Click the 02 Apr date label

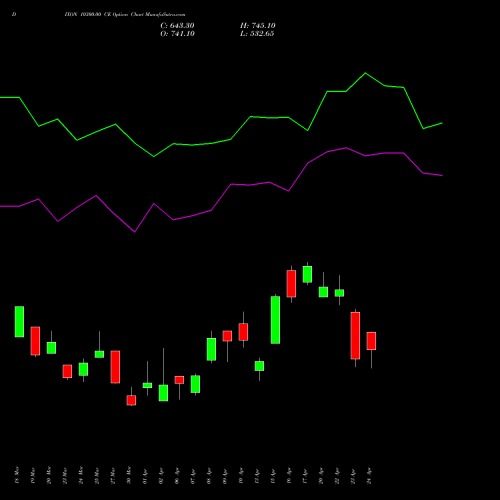click(161, 476)
